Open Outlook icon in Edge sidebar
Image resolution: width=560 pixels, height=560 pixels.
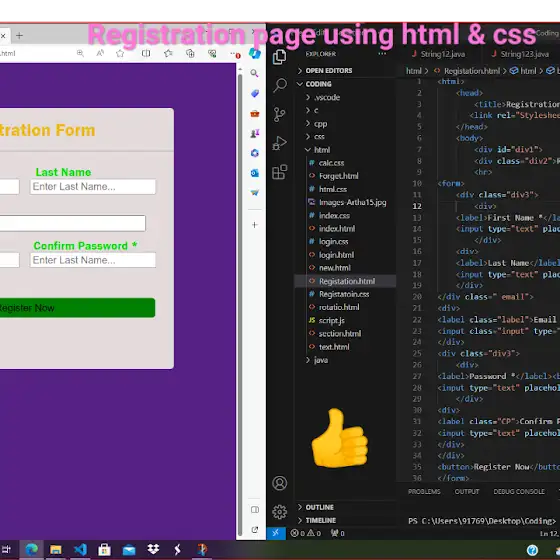tap(255, 173)
